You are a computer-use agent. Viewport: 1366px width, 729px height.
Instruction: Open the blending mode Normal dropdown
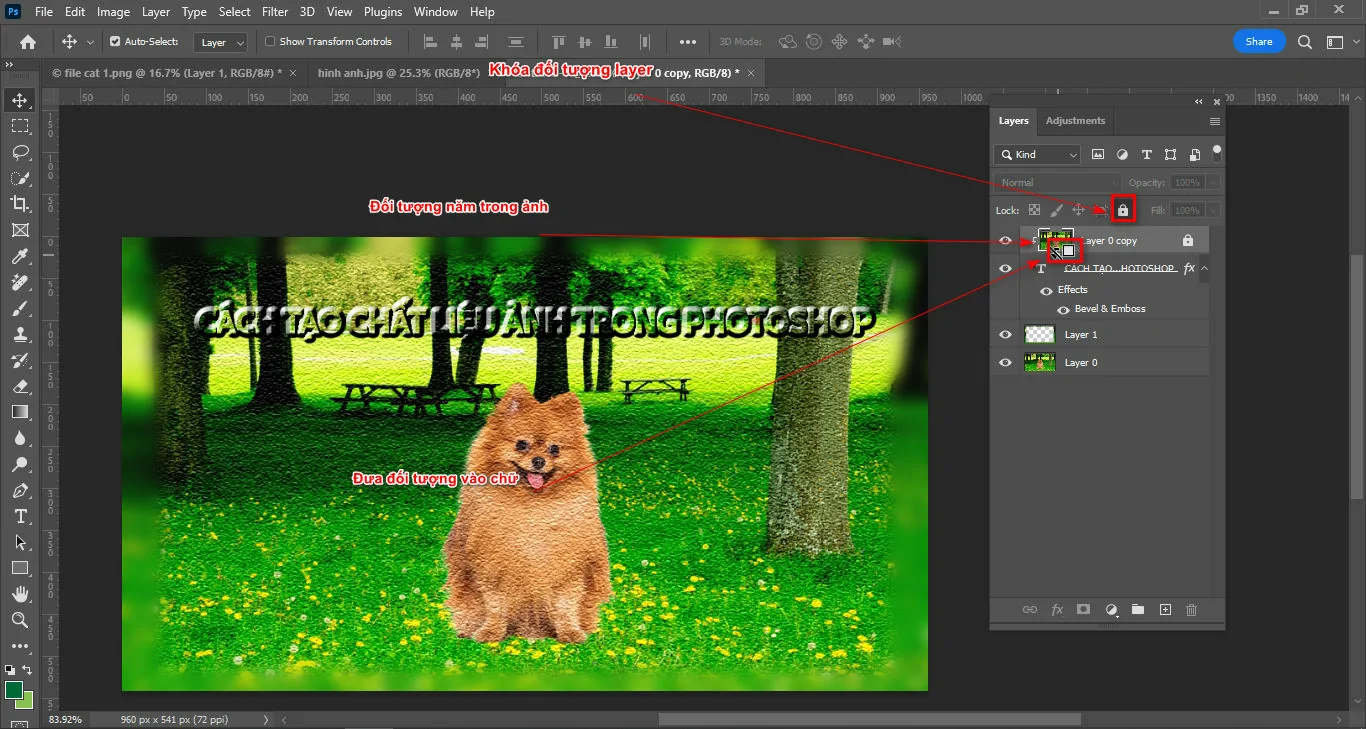coord(1058,181)
